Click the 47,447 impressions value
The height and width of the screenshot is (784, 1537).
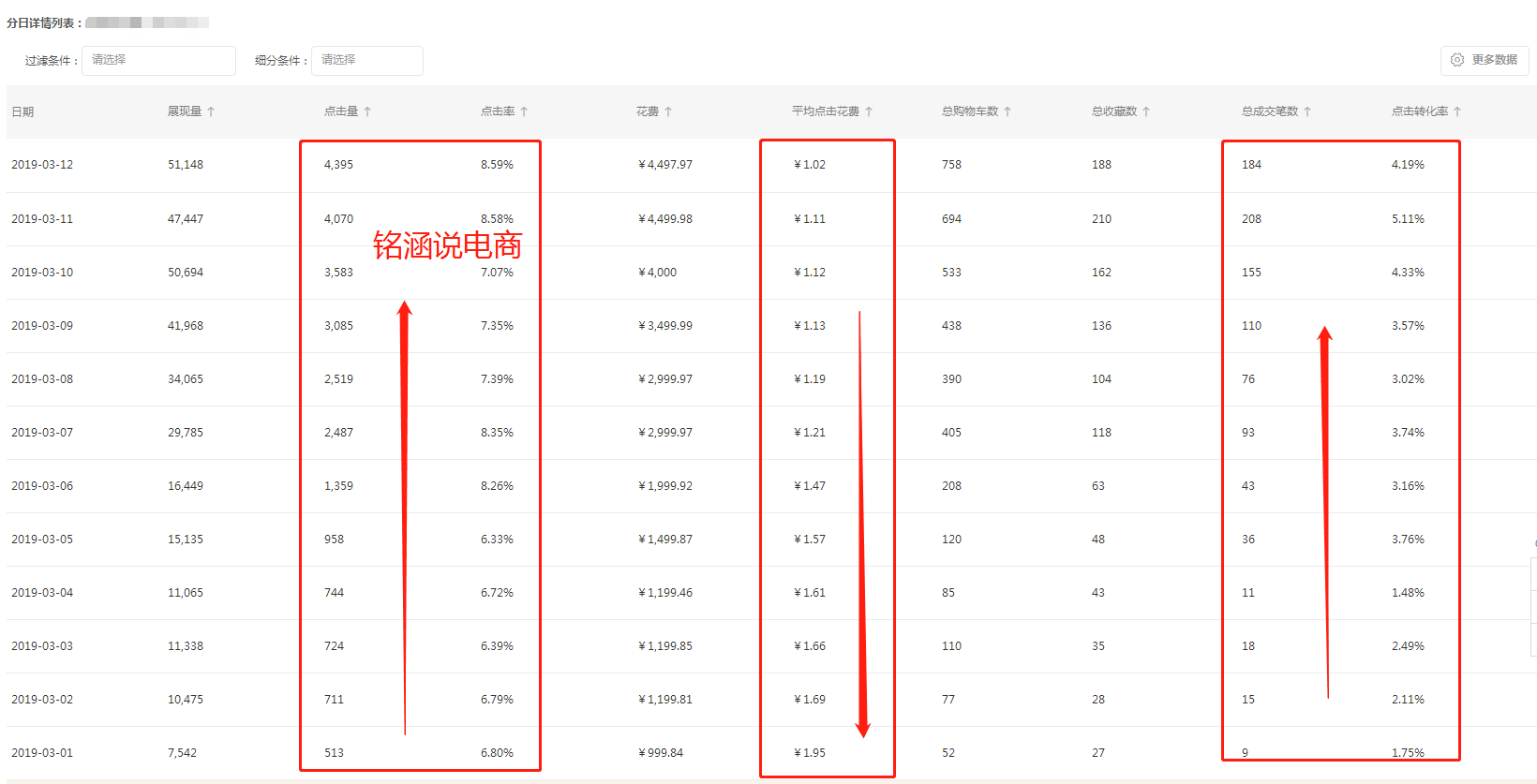pos(186,219)
